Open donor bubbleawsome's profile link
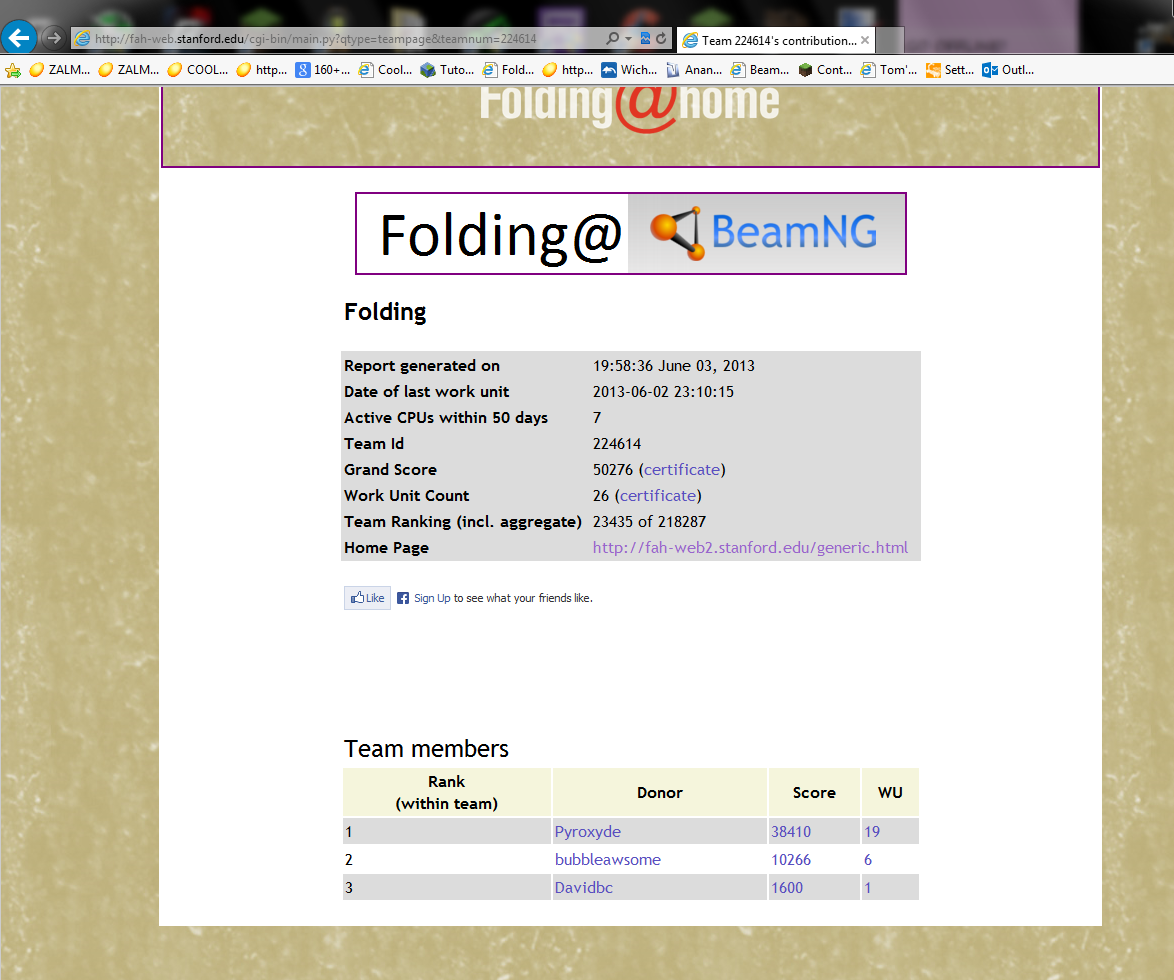1174x980 pixels. tap(608, 859)
